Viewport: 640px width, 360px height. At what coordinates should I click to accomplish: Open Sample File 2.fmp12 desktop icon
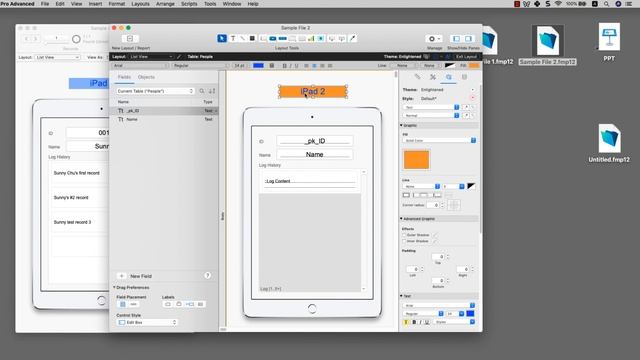point(547,45)
